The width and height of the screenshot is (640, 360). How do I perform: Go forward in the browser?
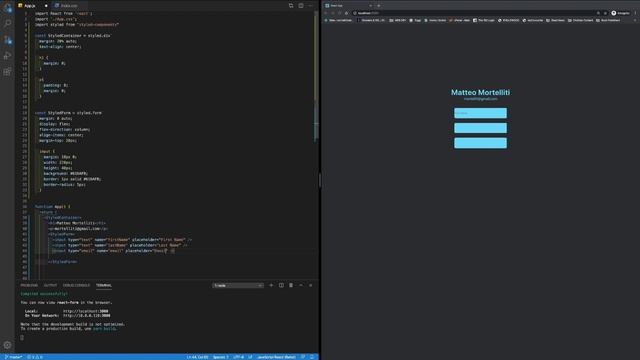[x=333, y=13]
